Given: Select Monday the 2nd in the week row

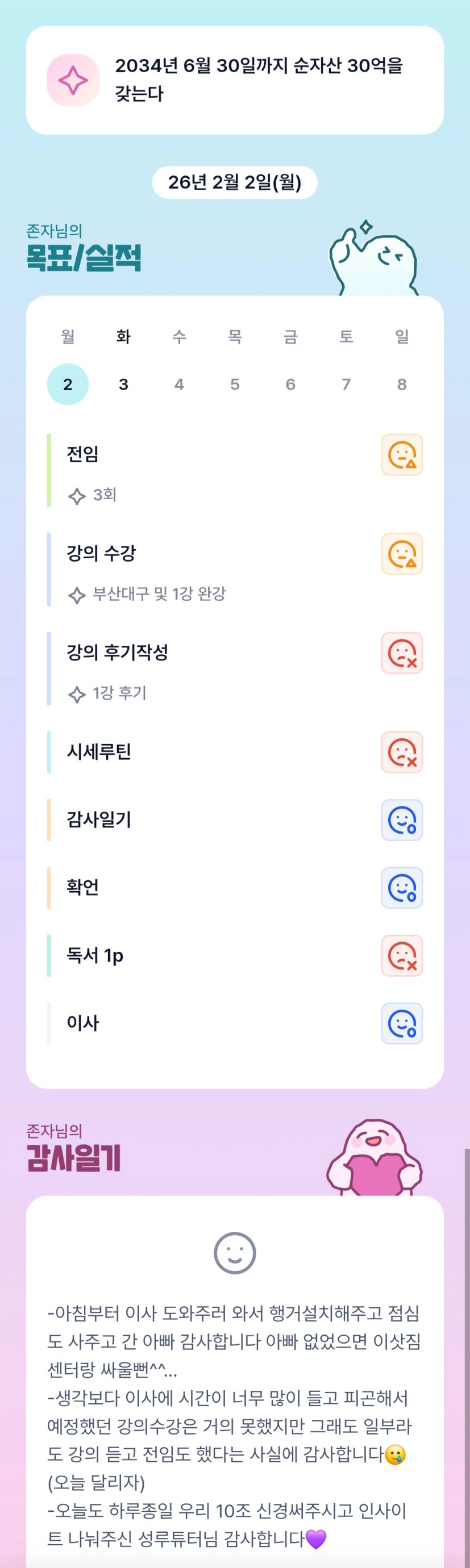Looking at the screenshot, I should [x=68, y=384].
